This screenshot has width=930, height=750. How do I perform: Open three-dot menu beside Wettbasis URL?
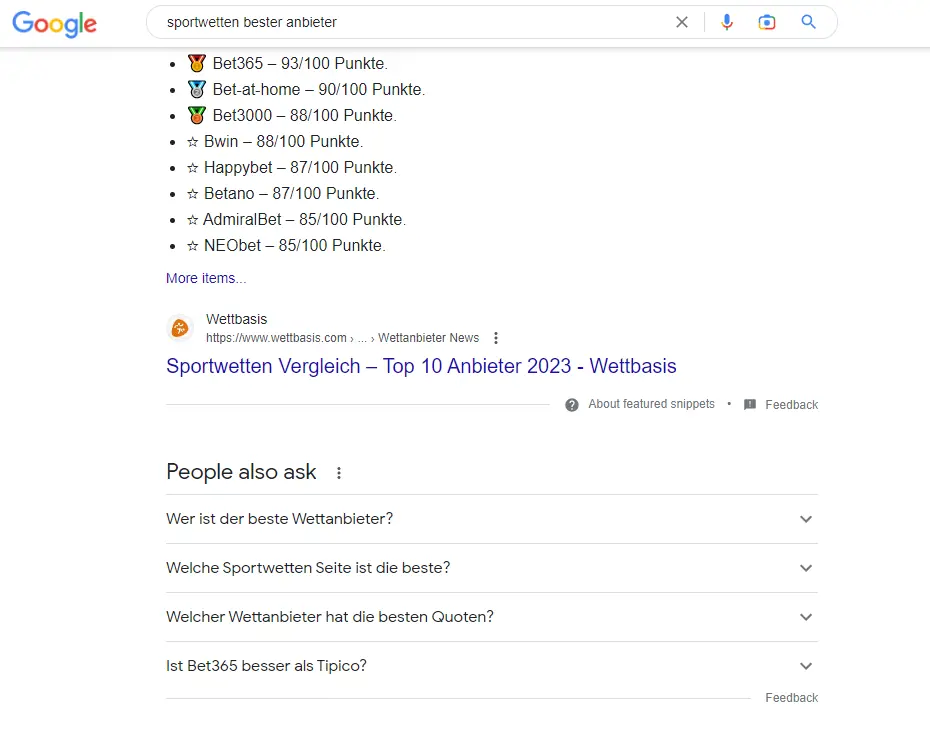496,338
